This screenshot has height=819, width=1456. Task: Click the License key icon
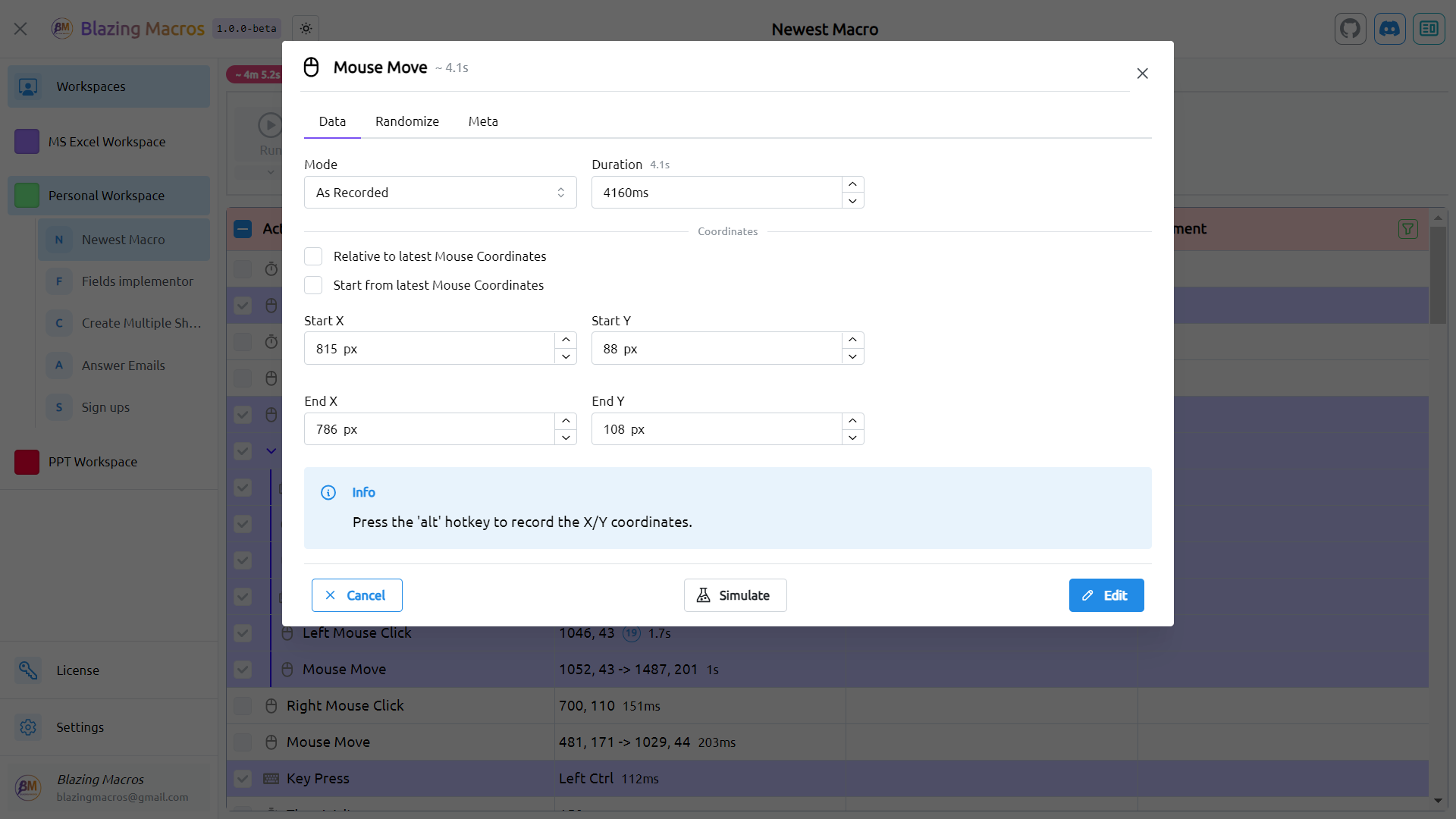pyautogui.click(x=28, y=670)
